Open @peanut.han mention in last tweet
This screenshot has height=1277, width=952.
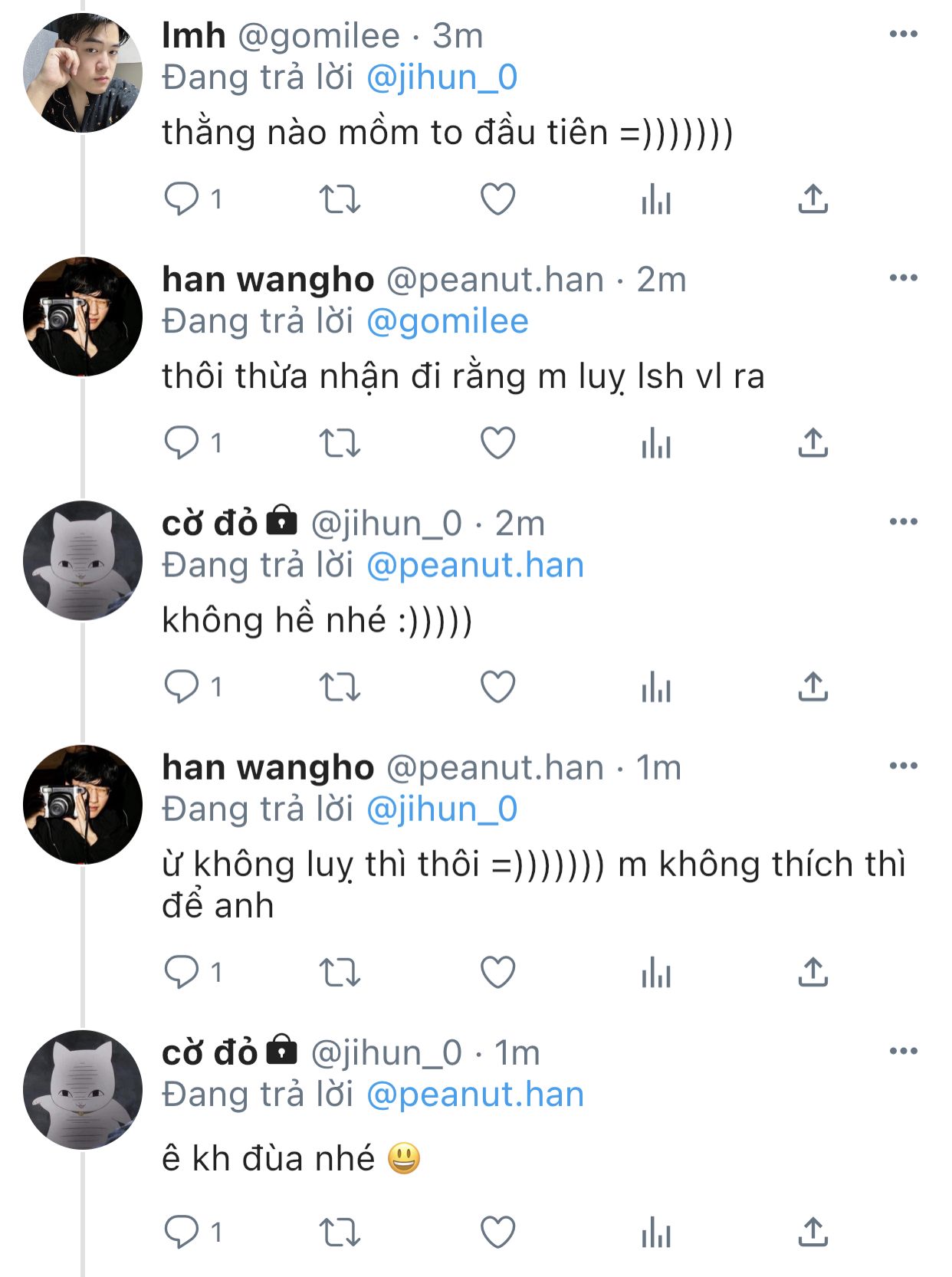coord(475,1095)
